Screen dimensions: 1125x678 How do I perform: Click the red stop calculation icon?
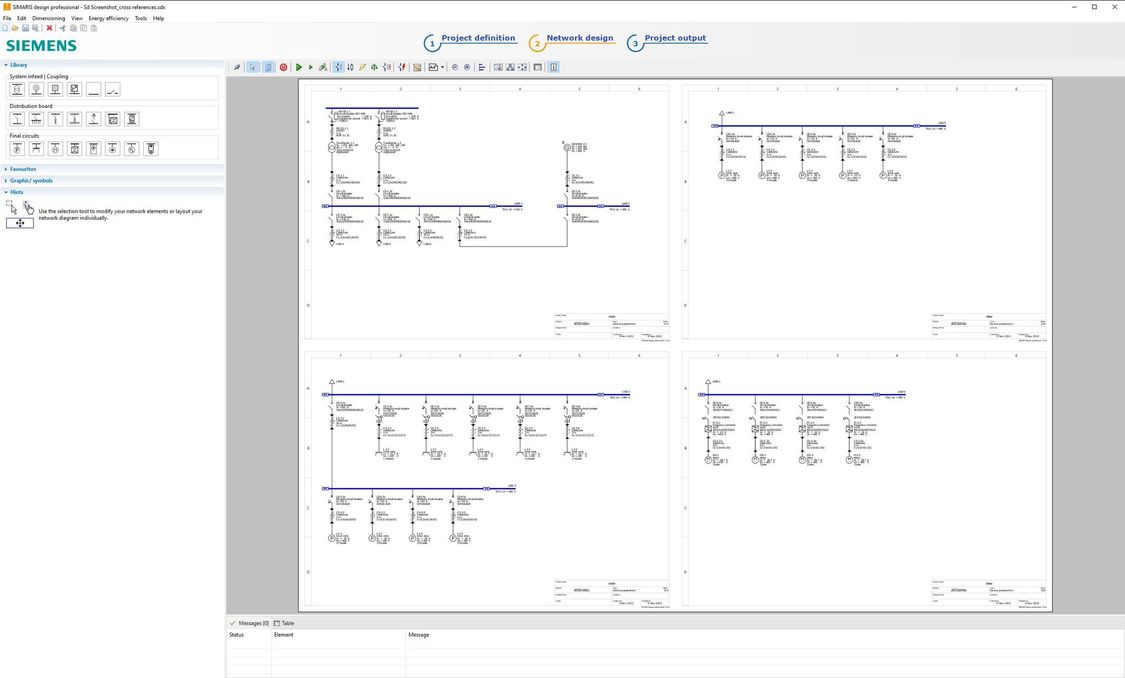point(283,67)
